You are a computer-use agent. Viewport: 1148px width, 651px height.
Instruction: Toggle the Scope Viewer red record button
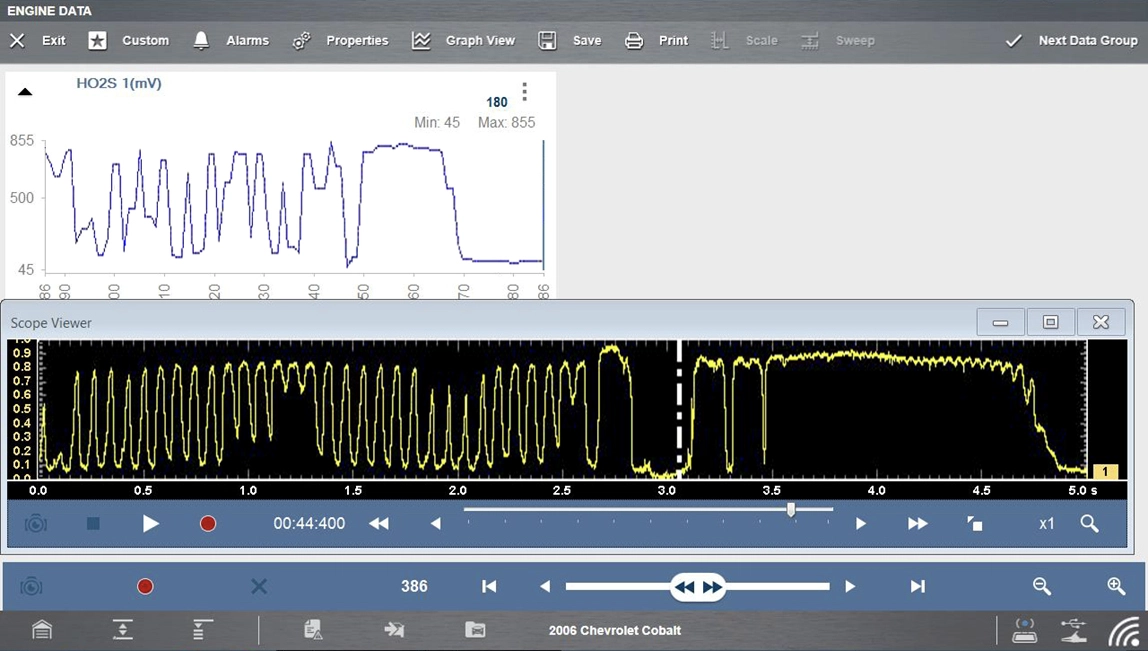click(208, 524)
